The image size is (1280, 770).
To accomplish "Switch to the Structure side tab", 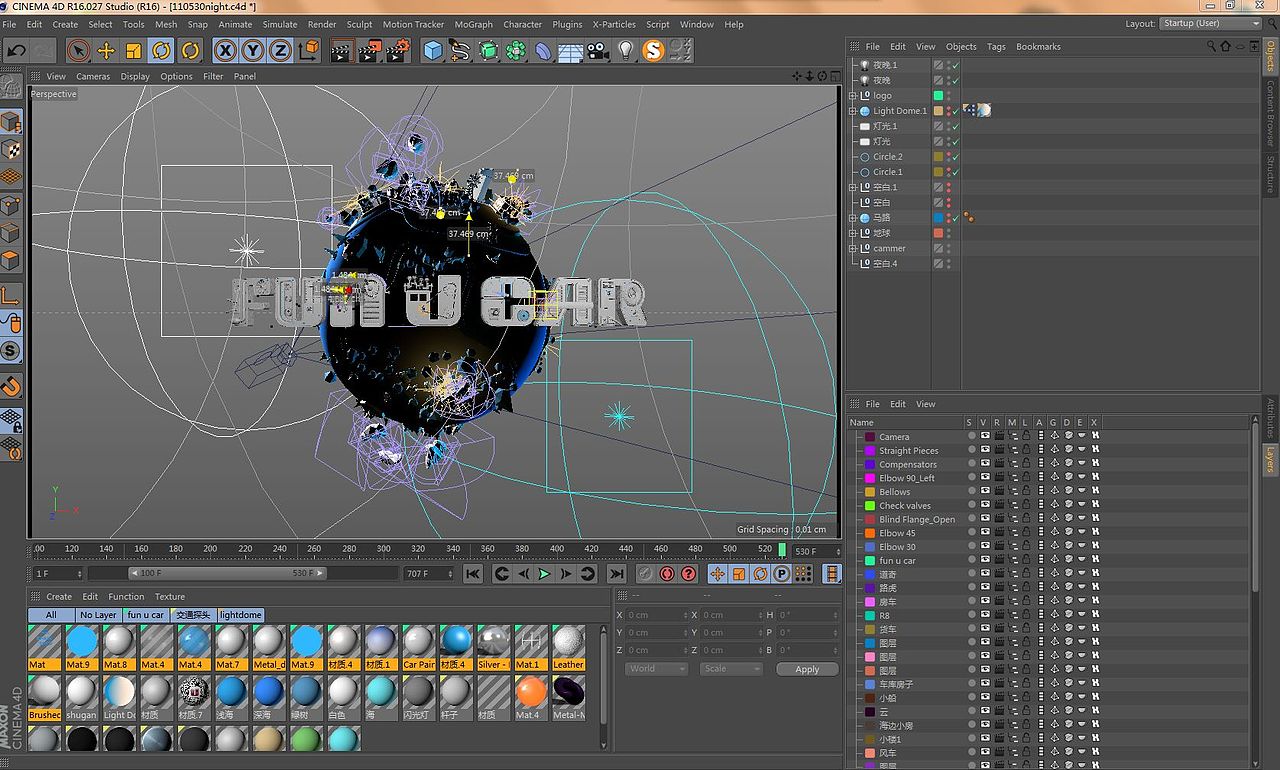I will tap(1271, 174).
